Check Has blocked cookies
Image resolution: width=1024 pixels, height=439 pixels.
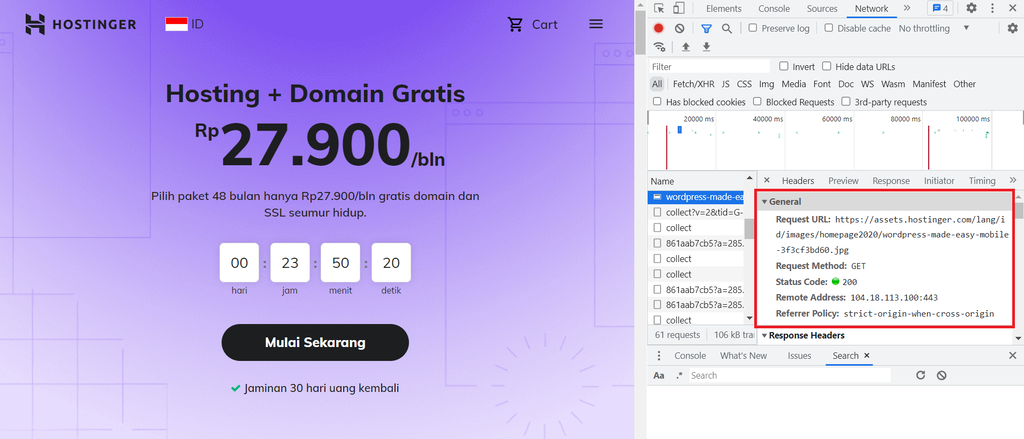tap(658, 102)
